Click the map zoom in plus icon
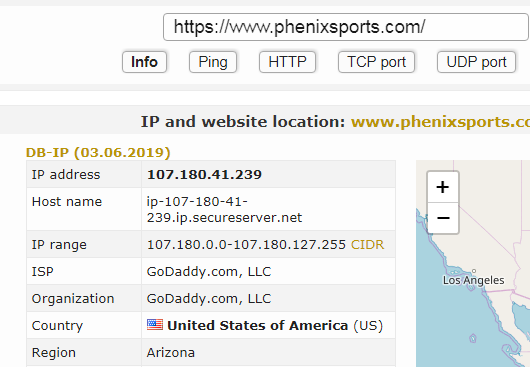 443,187
